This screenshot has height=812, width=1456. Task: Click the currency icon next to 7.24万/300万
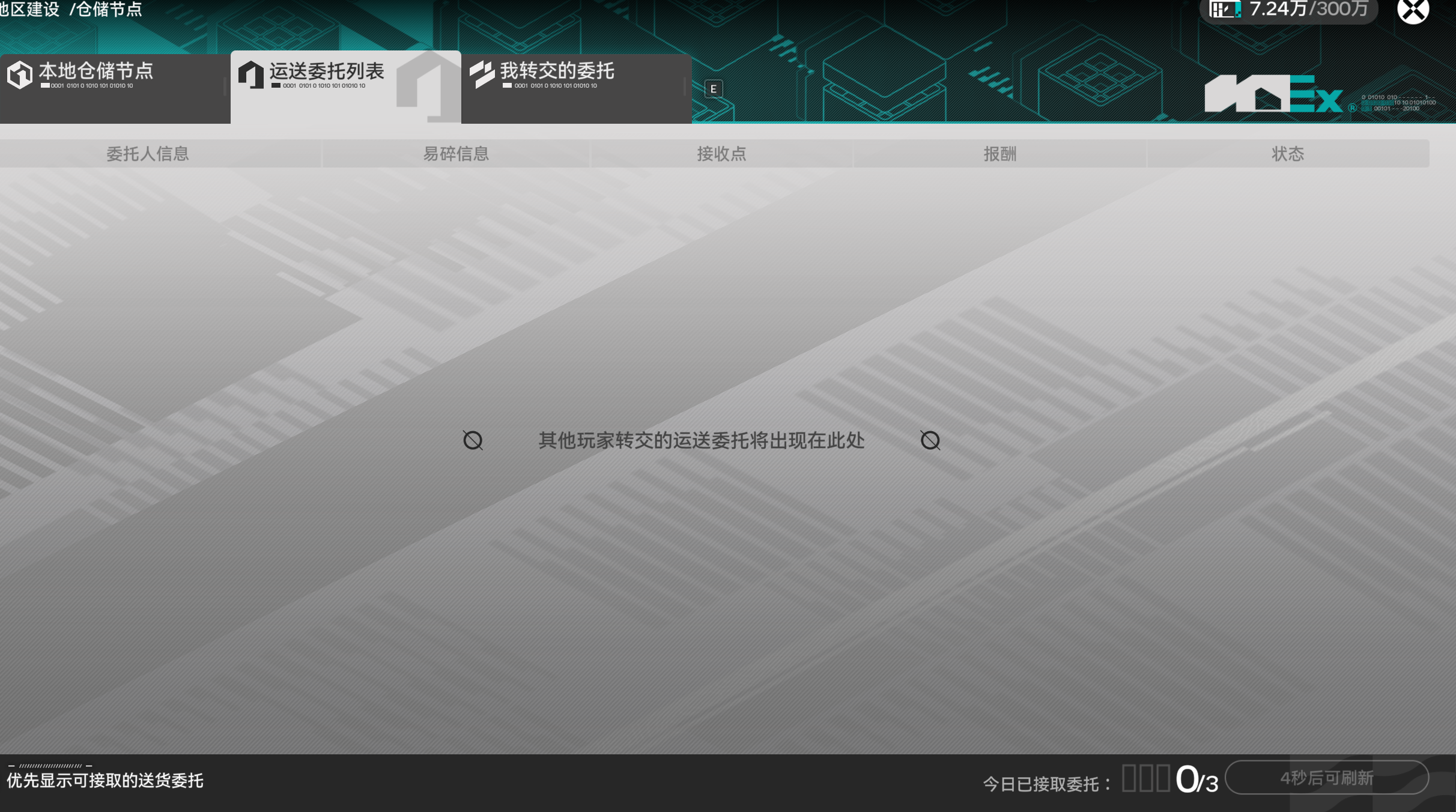[x=1225, y=10]
